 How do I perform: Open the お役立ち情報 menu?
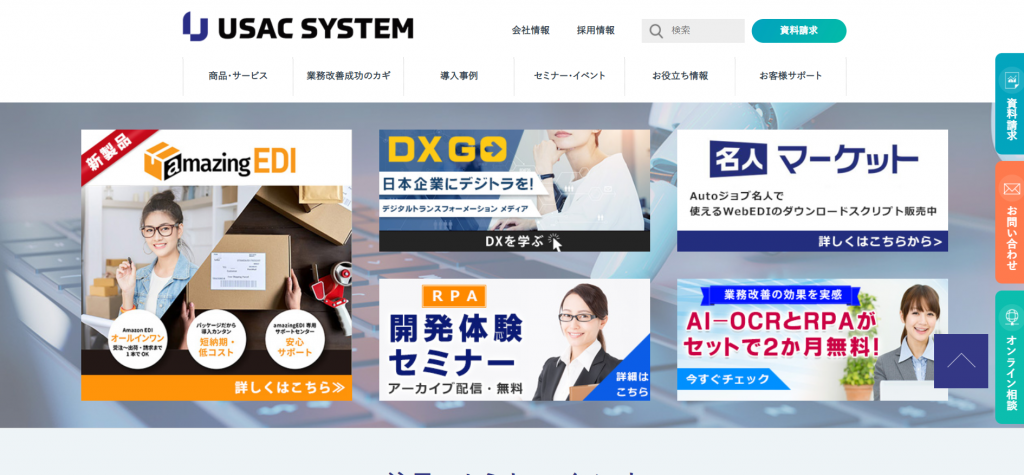tap(680, 76)
